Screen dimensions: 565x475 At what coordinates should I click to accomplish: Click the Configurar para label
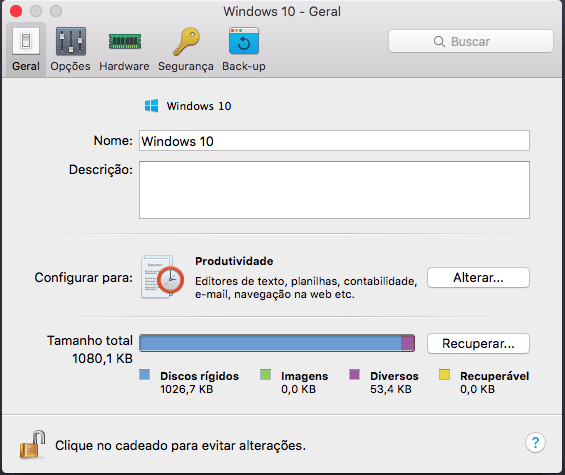pyautogui.click(x=84, y=278)
